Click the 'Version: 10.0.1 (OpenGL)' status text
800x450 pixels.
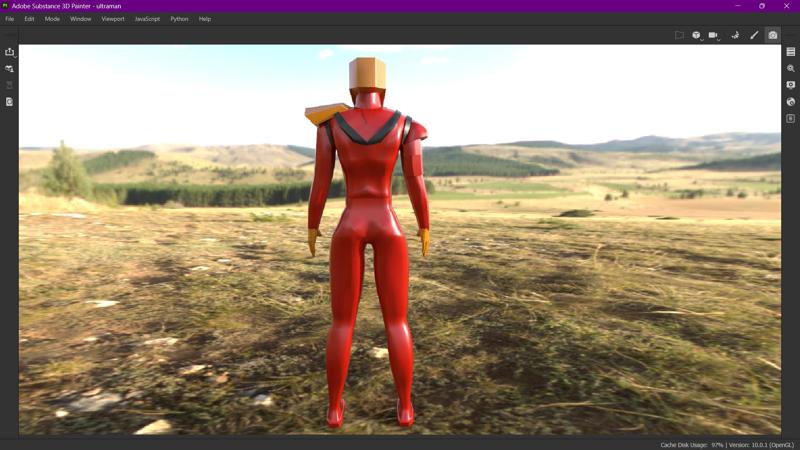[761, 445]
